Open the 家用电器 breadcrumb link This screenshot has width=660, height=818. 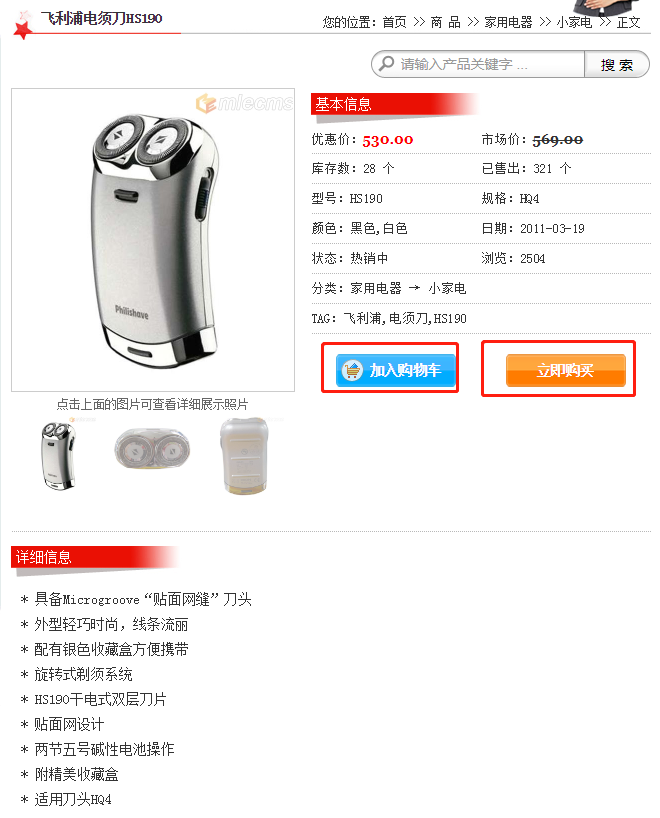pyautogui.click(x=509, y=22)
